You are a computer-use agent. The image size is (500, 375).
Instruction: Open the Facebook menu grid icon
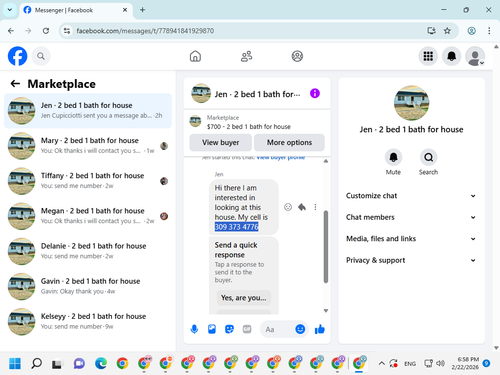(x=428, y=56)
